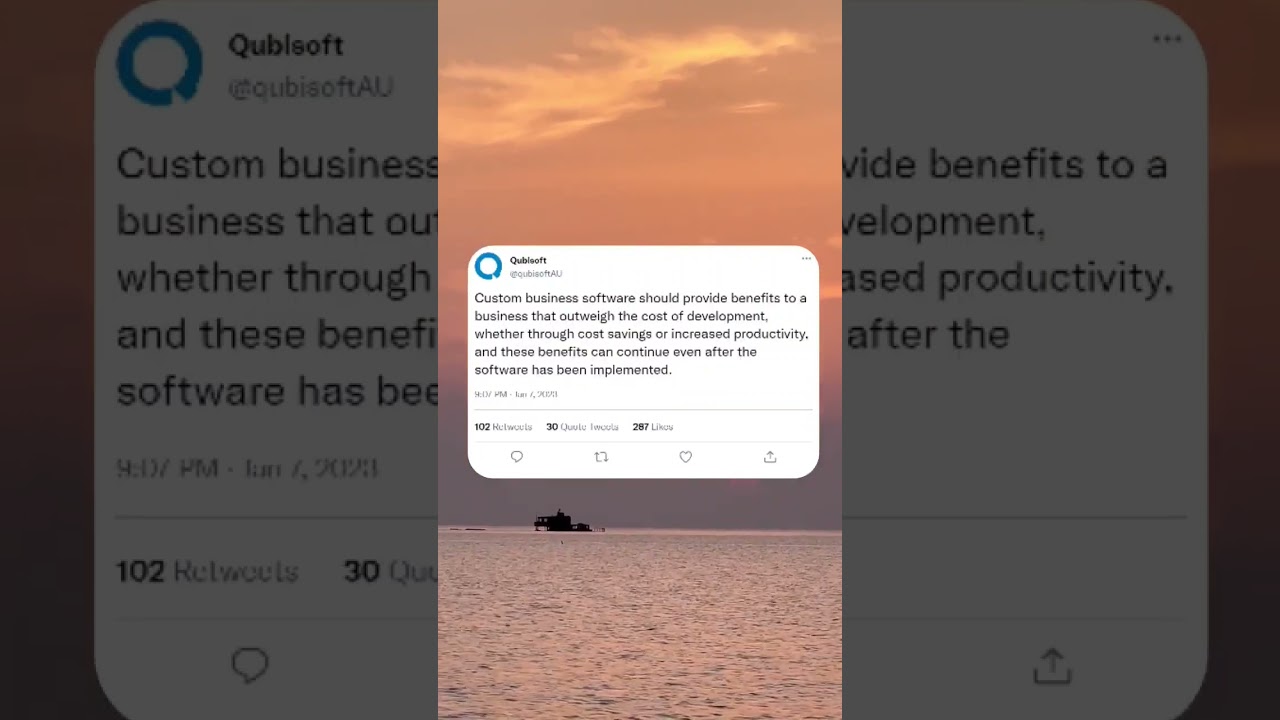Click the boat silhouette on the horizon
This screenshot has height=720, width=1280.
(x=563, y=521)
